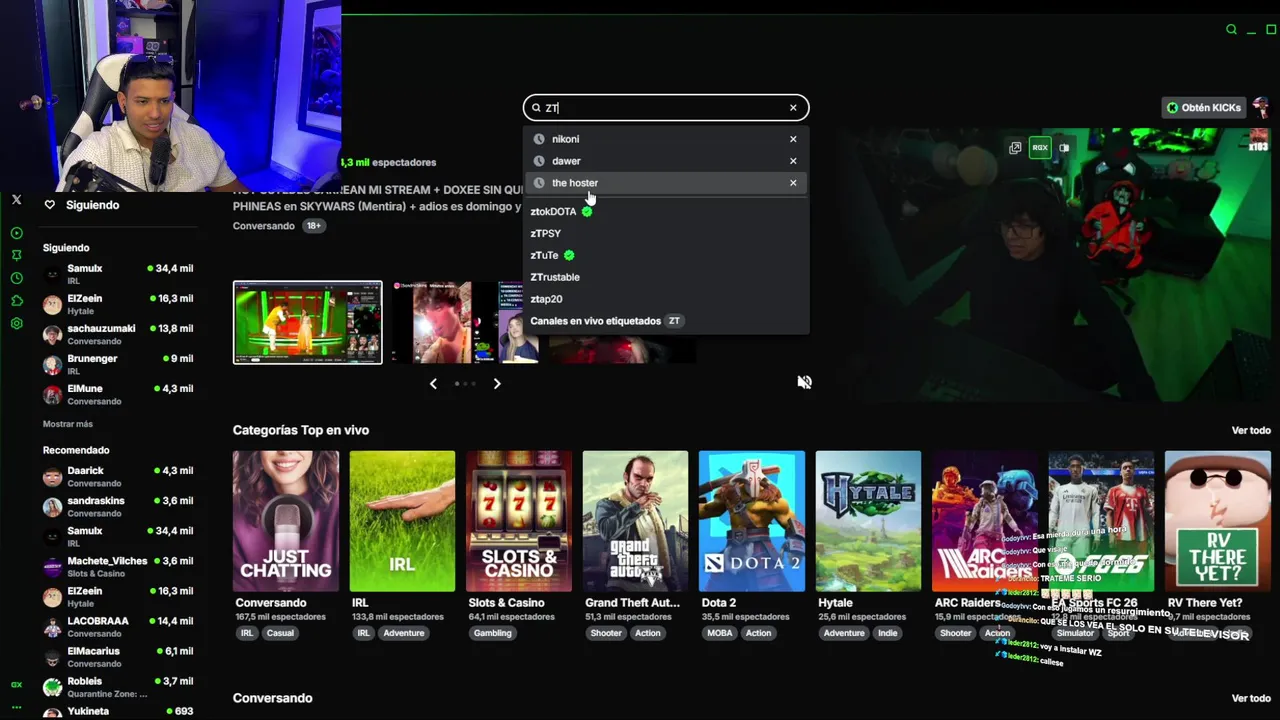Remove 'the hoster' from recent searches

pyautogui.click(x=793, y=183)
